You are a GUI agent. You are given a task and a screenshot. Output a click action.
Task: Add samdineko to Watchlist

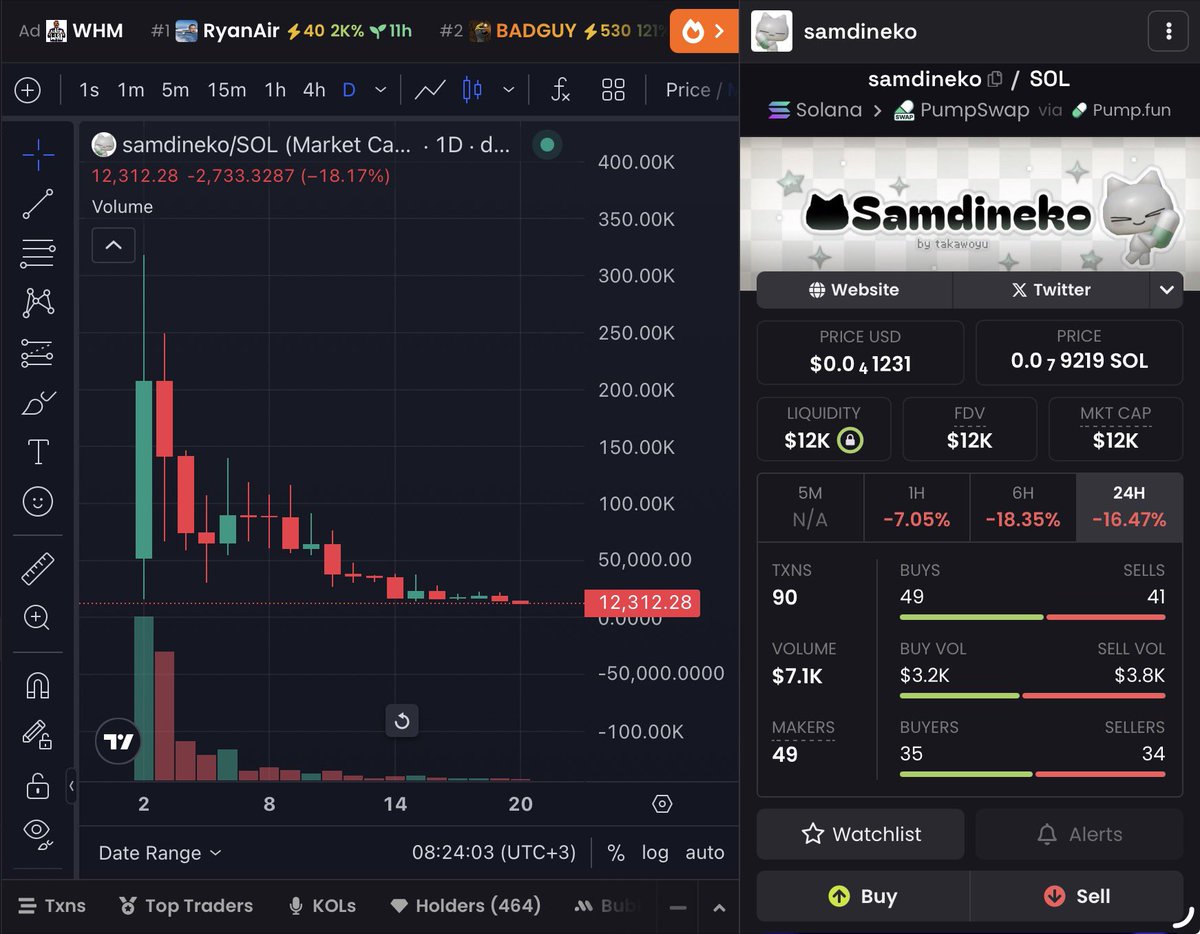click(x=861, y=834)
